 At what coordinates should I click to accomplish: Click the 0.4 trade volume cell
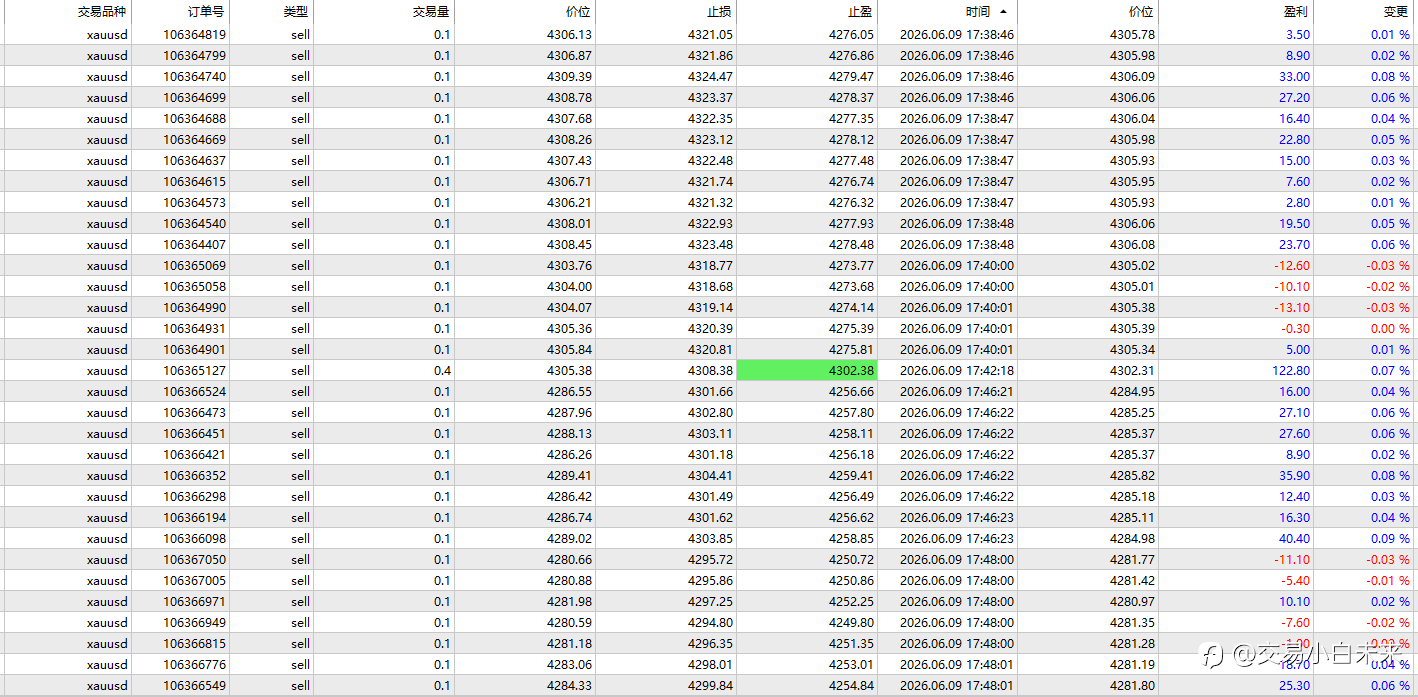(442, 370)
